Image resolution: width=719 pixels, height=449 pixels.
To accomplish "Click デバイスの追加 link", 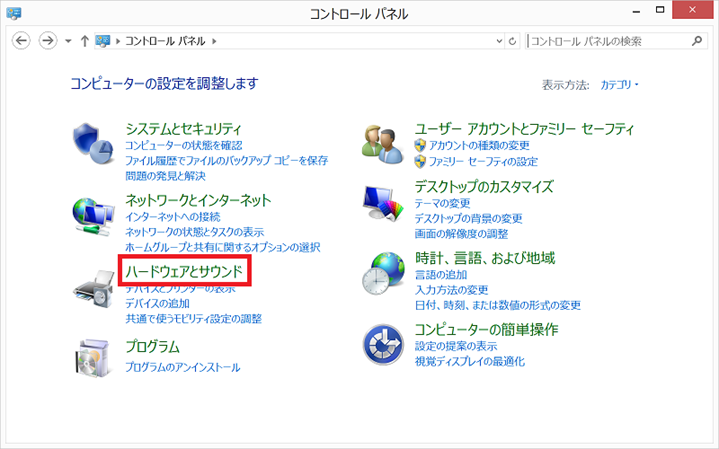I will pyautogui.click(x=158, y=304).
